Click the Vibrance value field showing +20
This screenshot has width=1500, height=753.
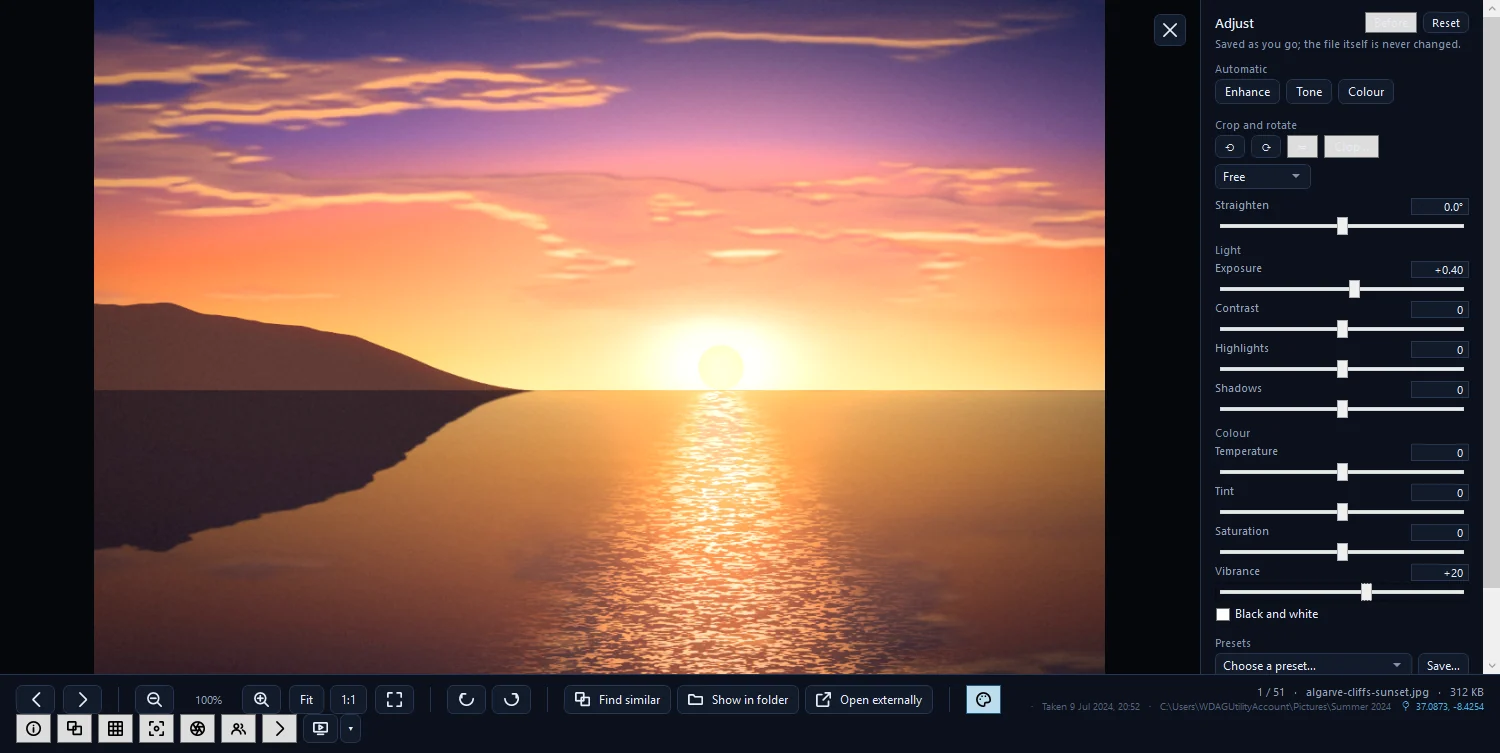(x=1440, y=573)
